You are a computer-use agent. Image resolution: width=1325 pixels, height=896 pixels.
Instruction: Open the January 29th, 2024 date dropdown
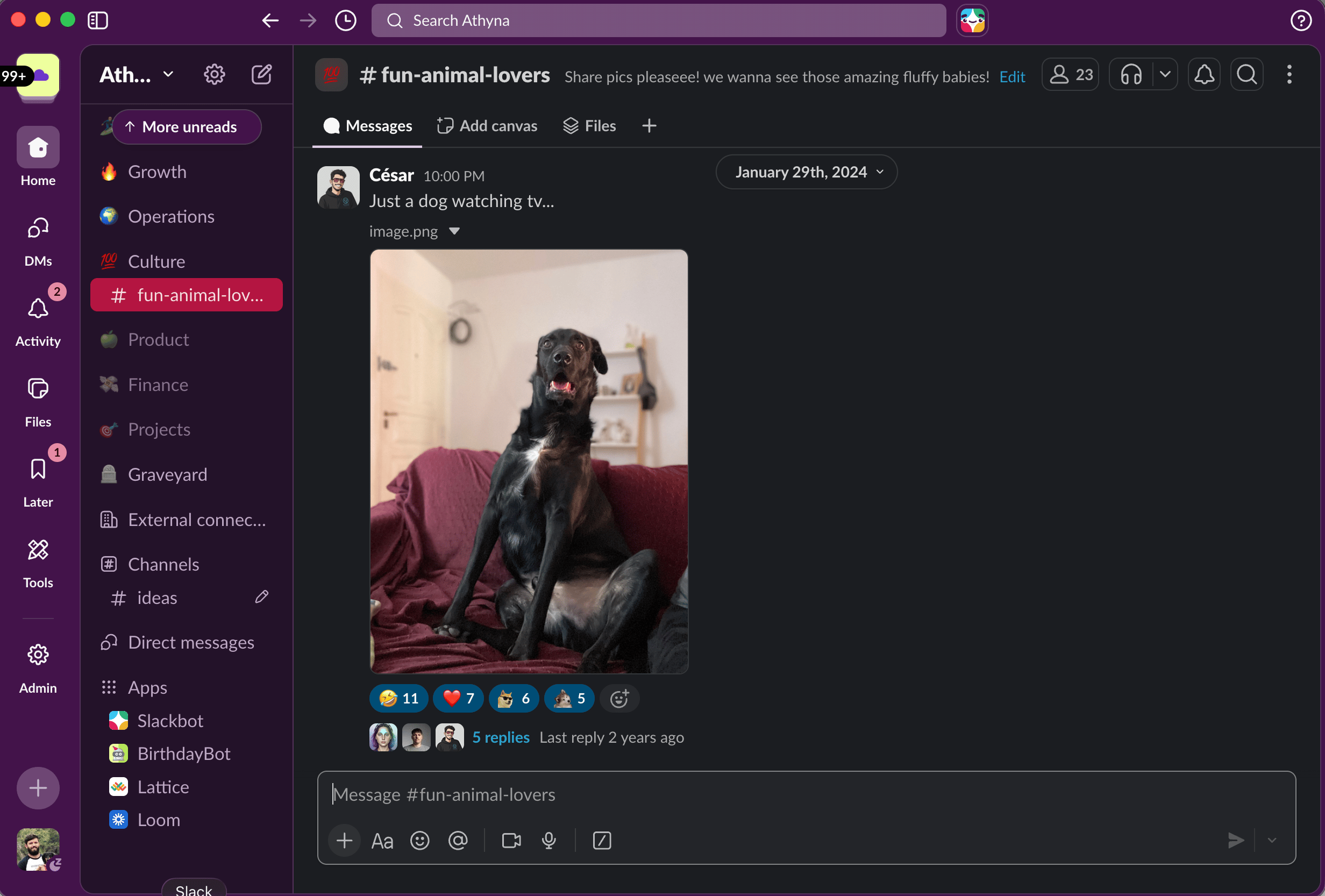click(806, 172)
